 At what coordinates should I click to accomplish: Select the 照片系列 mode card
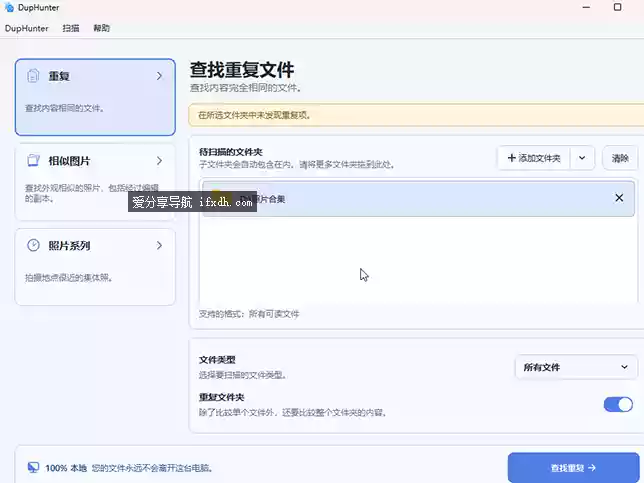[x=95, y=267]
